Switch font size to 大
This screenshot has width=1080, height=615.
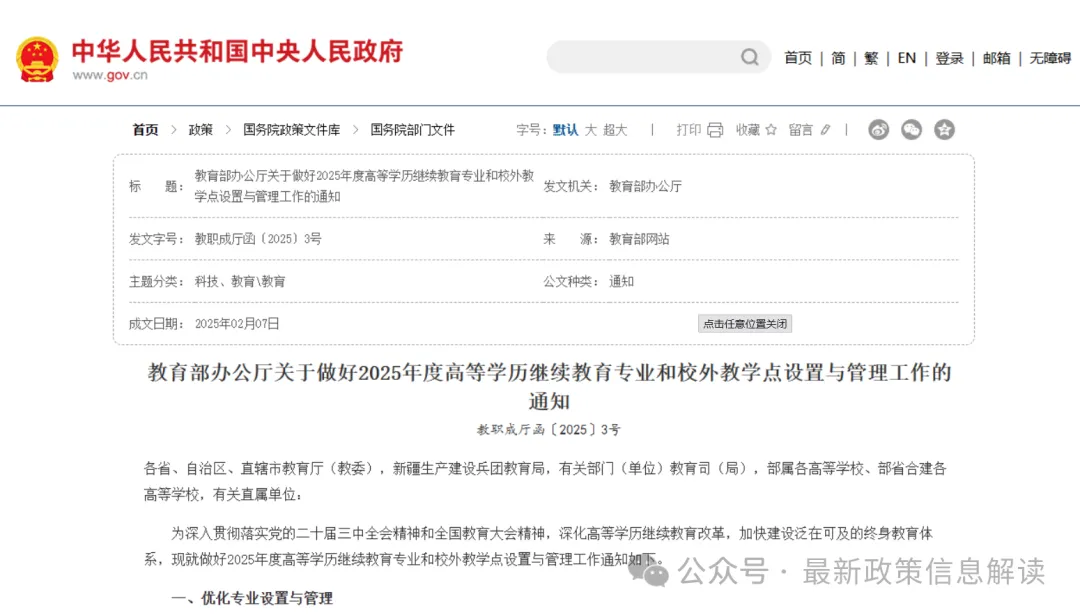[591, 129]
